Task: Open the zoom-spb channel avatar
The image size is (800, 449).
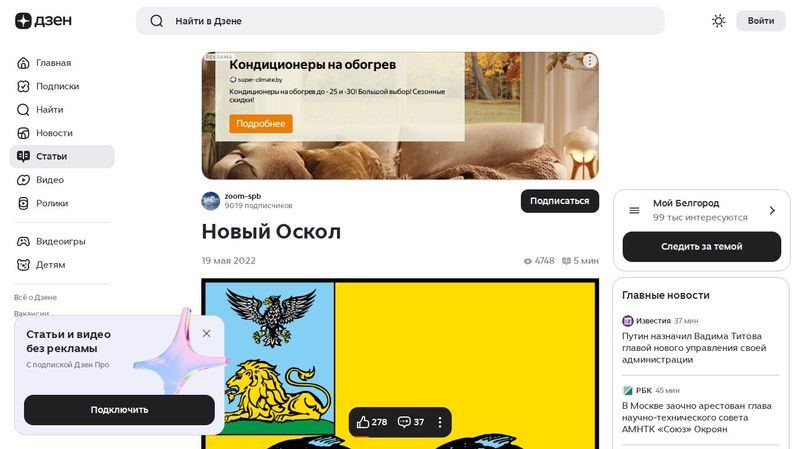Action: coord(210,201)
